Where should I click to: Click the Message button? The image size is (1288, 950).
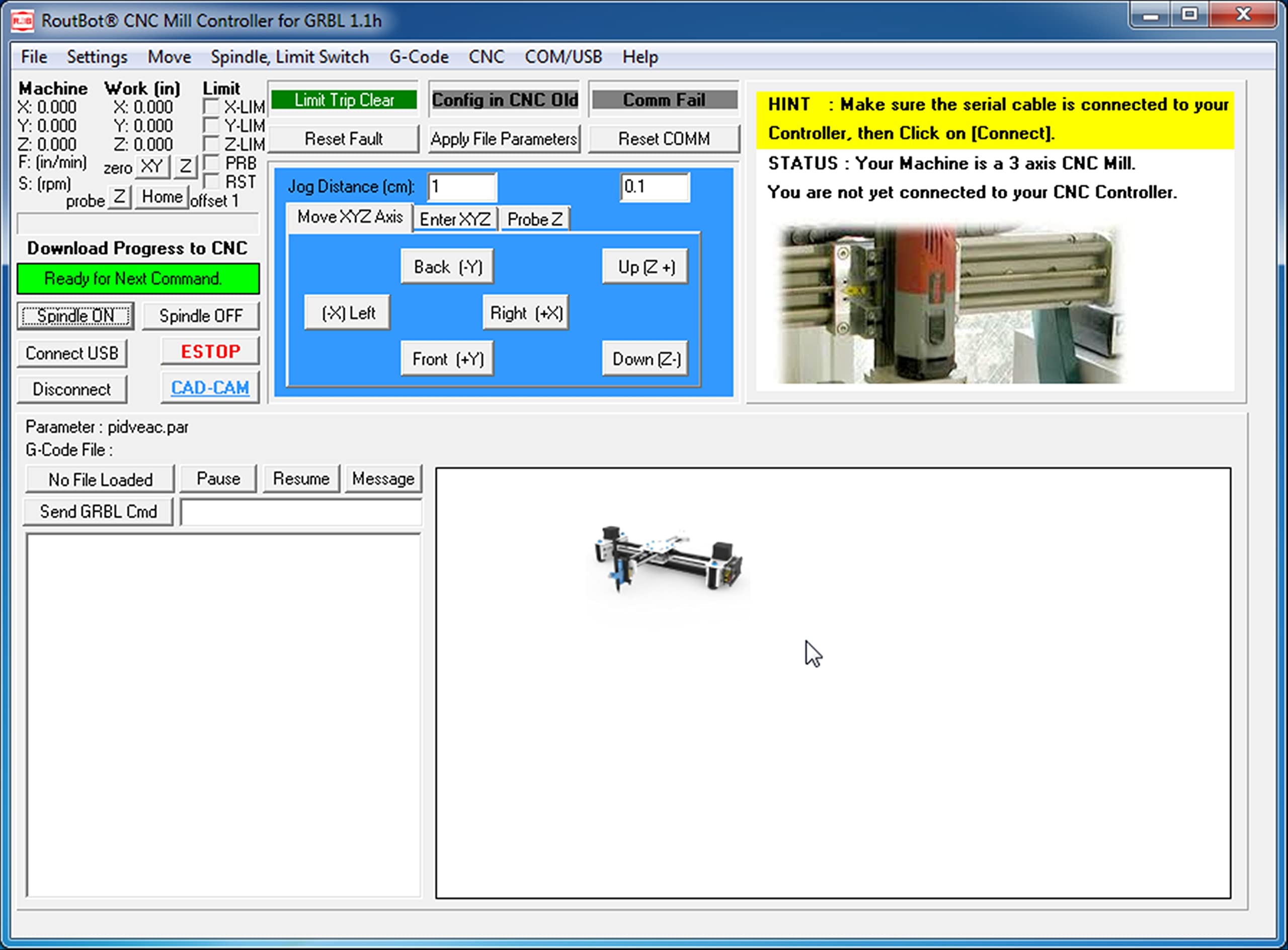click(x=383, y=479)
